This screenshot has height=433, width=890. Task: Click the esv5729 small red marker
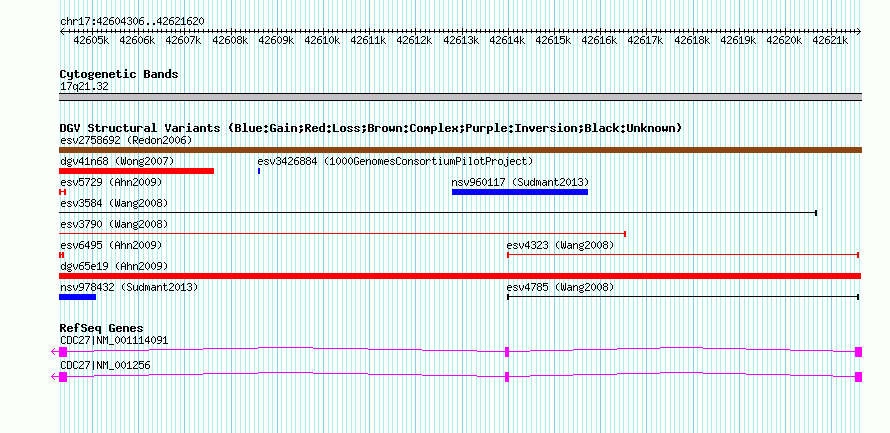(x=62, y=192)
